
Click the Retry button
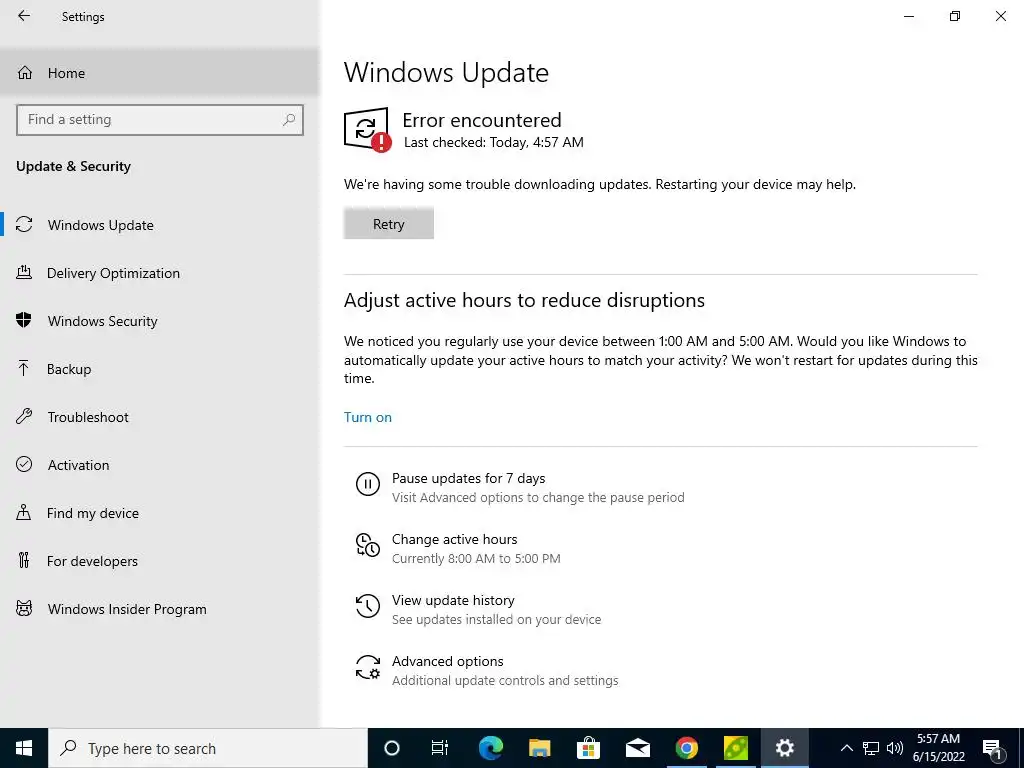[389, 224]
